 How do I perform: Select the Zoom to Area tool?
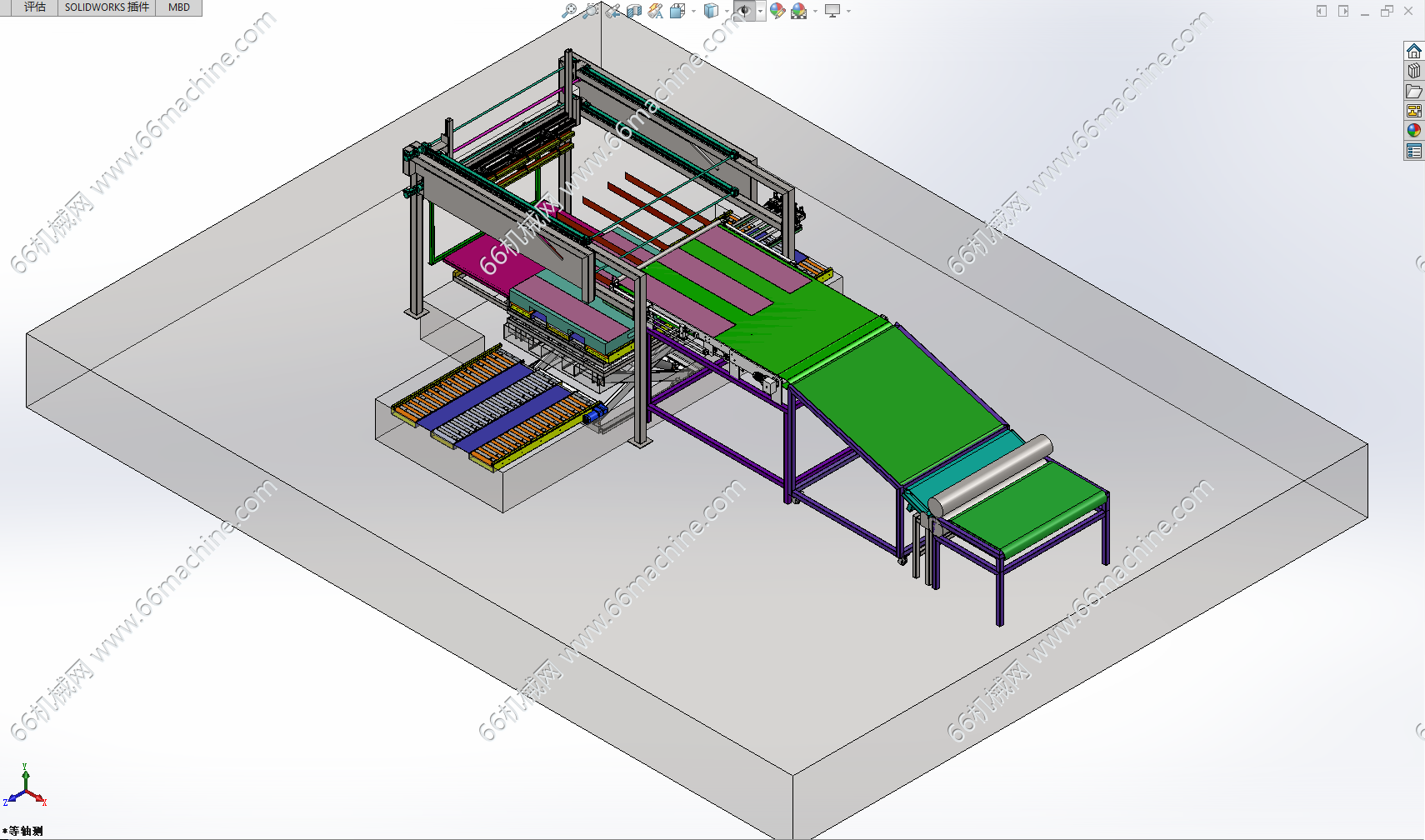(x=590, y=11)
